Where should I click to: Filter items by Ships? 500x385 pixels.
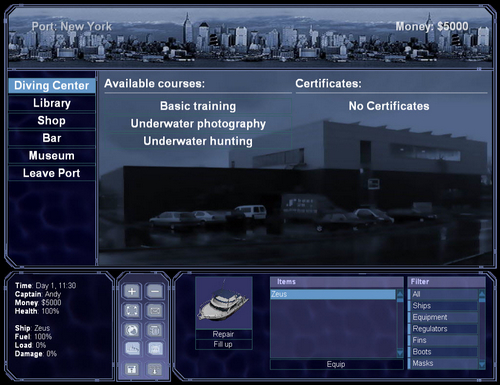coord(443,306)
